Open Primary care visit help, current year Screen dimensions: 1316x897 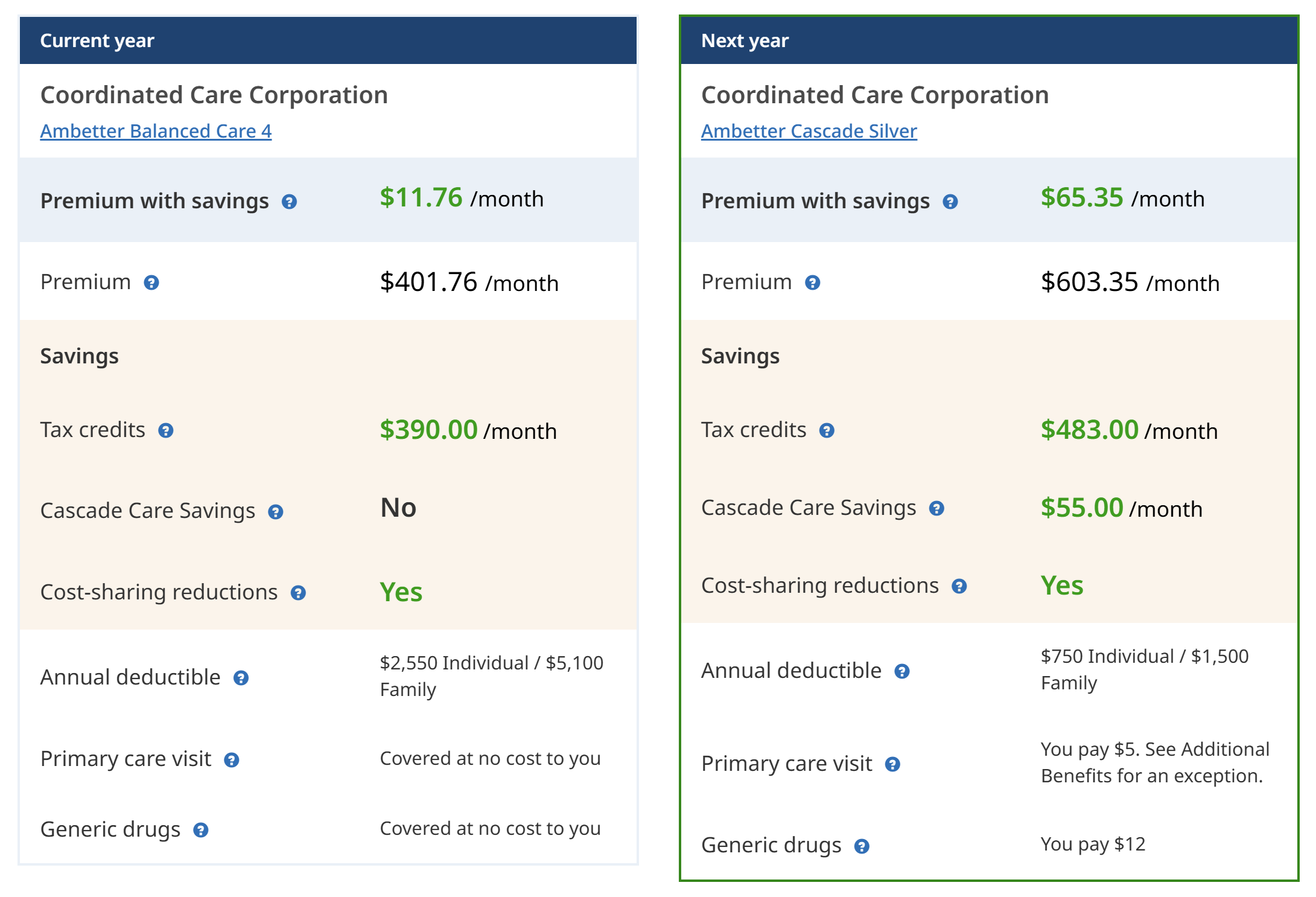click(232, 760)
